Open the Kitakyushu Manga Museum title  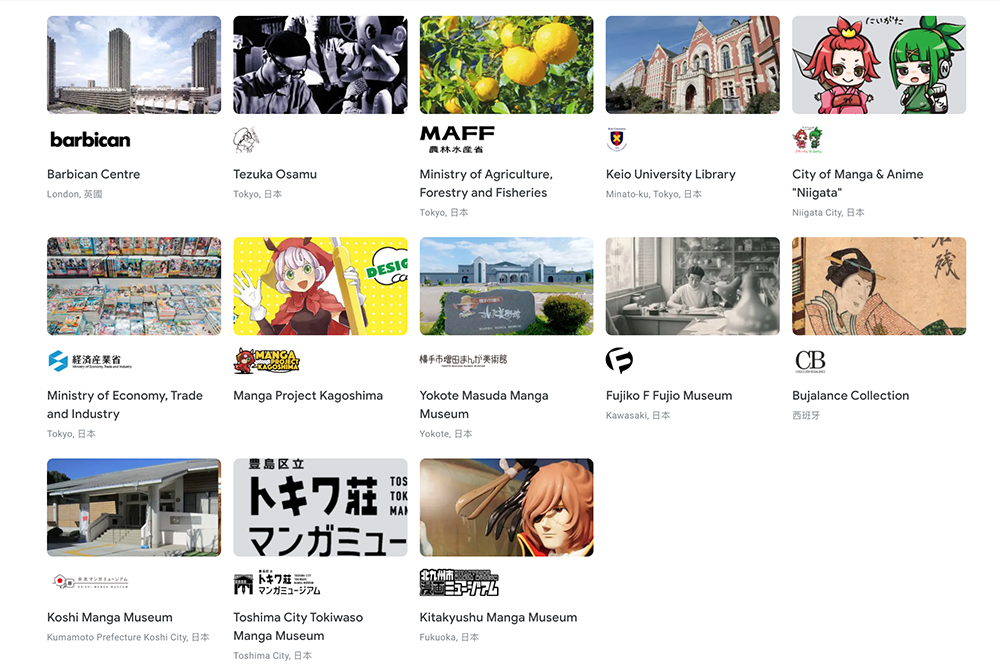click(498, 617)
